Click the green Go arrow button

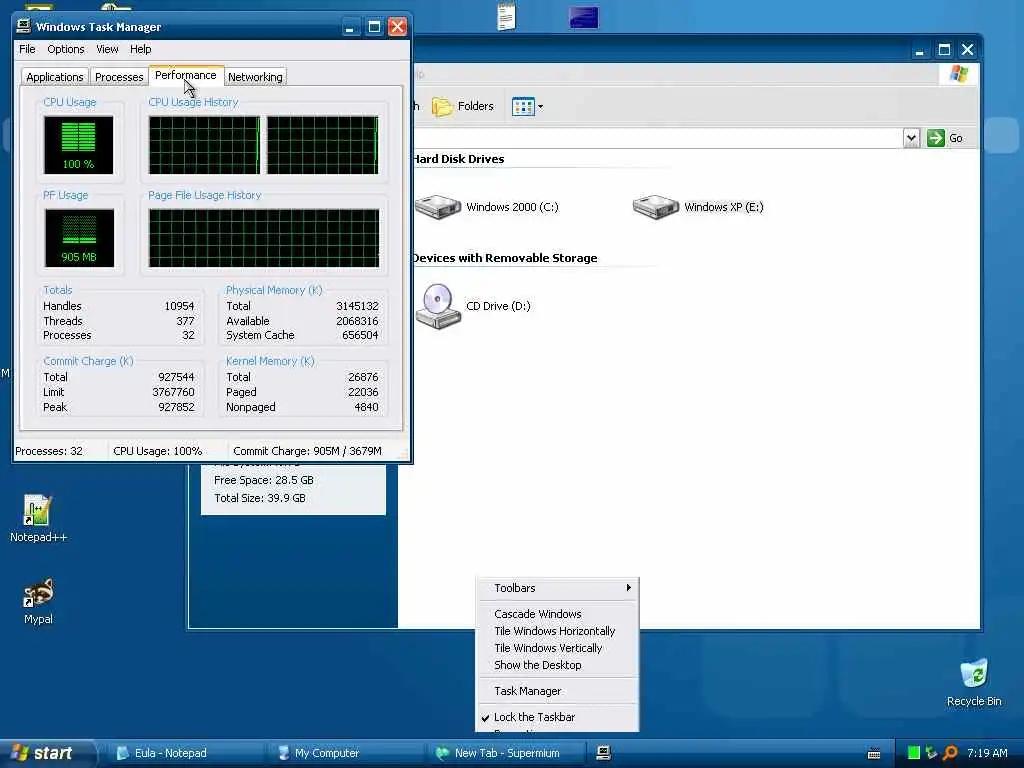935,138
